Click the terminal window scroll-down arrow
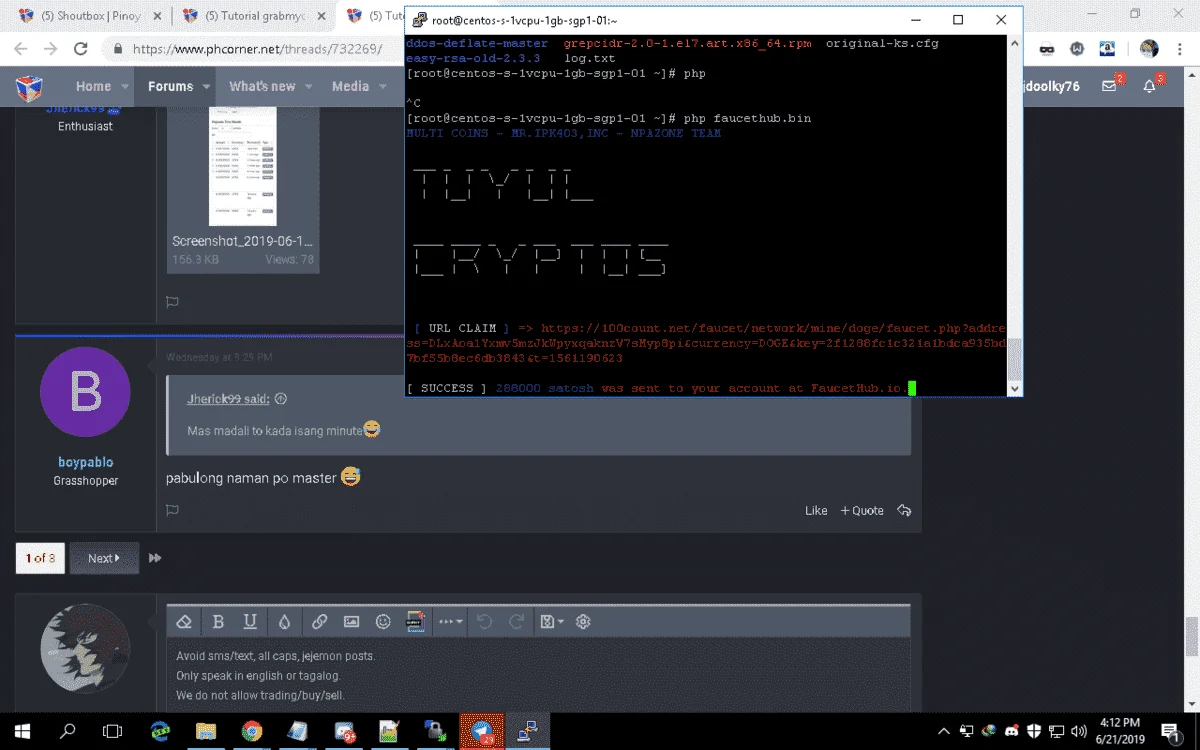 click(x=1014, y=389)
